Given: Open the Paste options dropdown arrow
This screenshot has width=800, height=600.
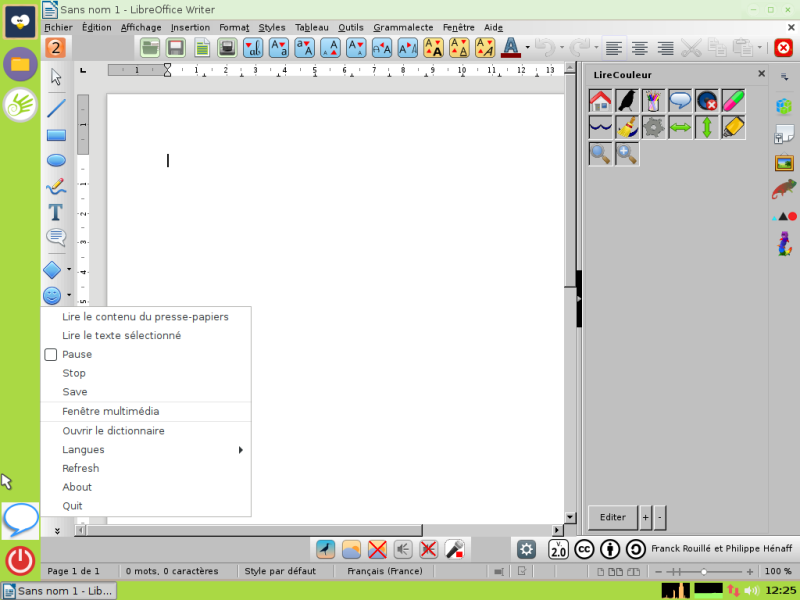Looking at the screenshot, I should pyautogui.click(x=760, y=48).
